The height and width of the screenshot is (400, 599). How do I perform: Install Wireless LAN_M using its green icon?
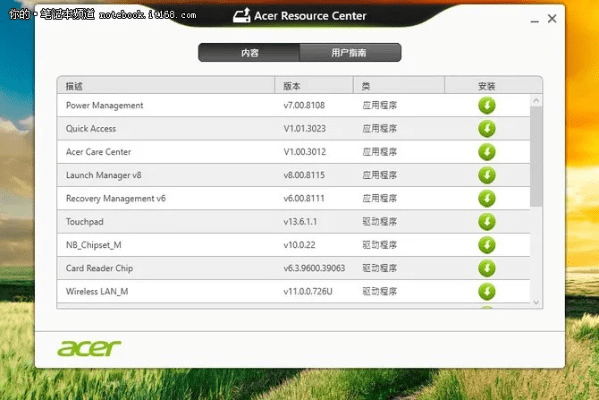pos(487,292)
